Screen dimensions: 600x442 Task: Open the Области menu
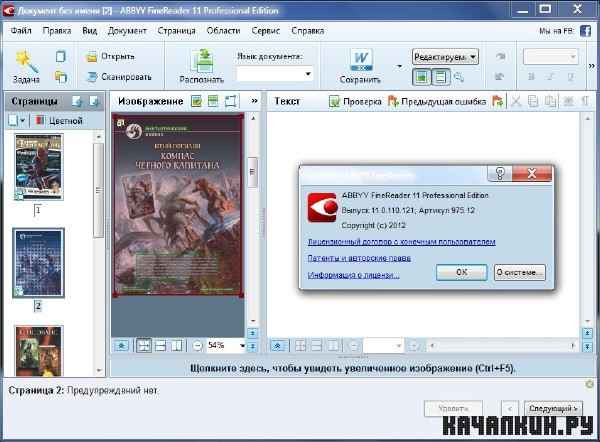pyautogui.click(x=223, y=31)
